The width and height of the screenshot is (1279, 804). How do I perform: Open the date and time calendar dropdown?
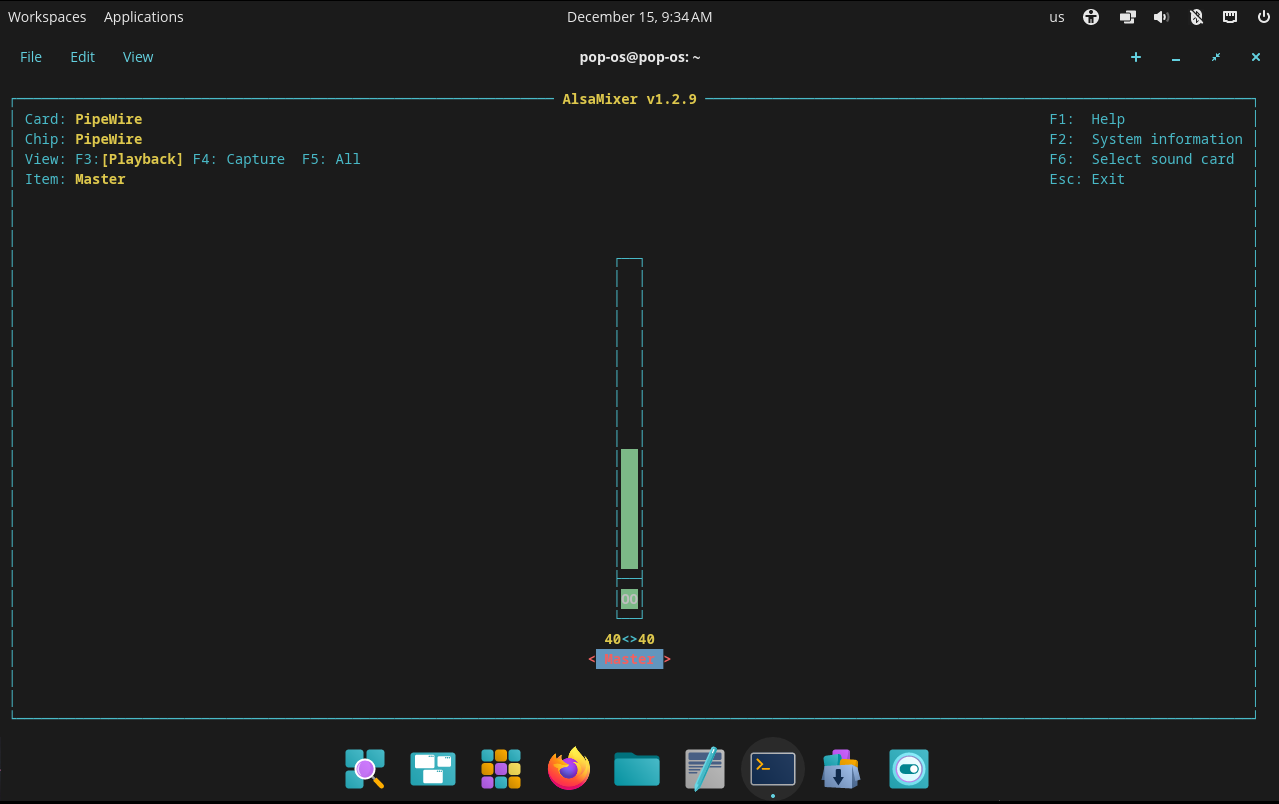point(639,17)
